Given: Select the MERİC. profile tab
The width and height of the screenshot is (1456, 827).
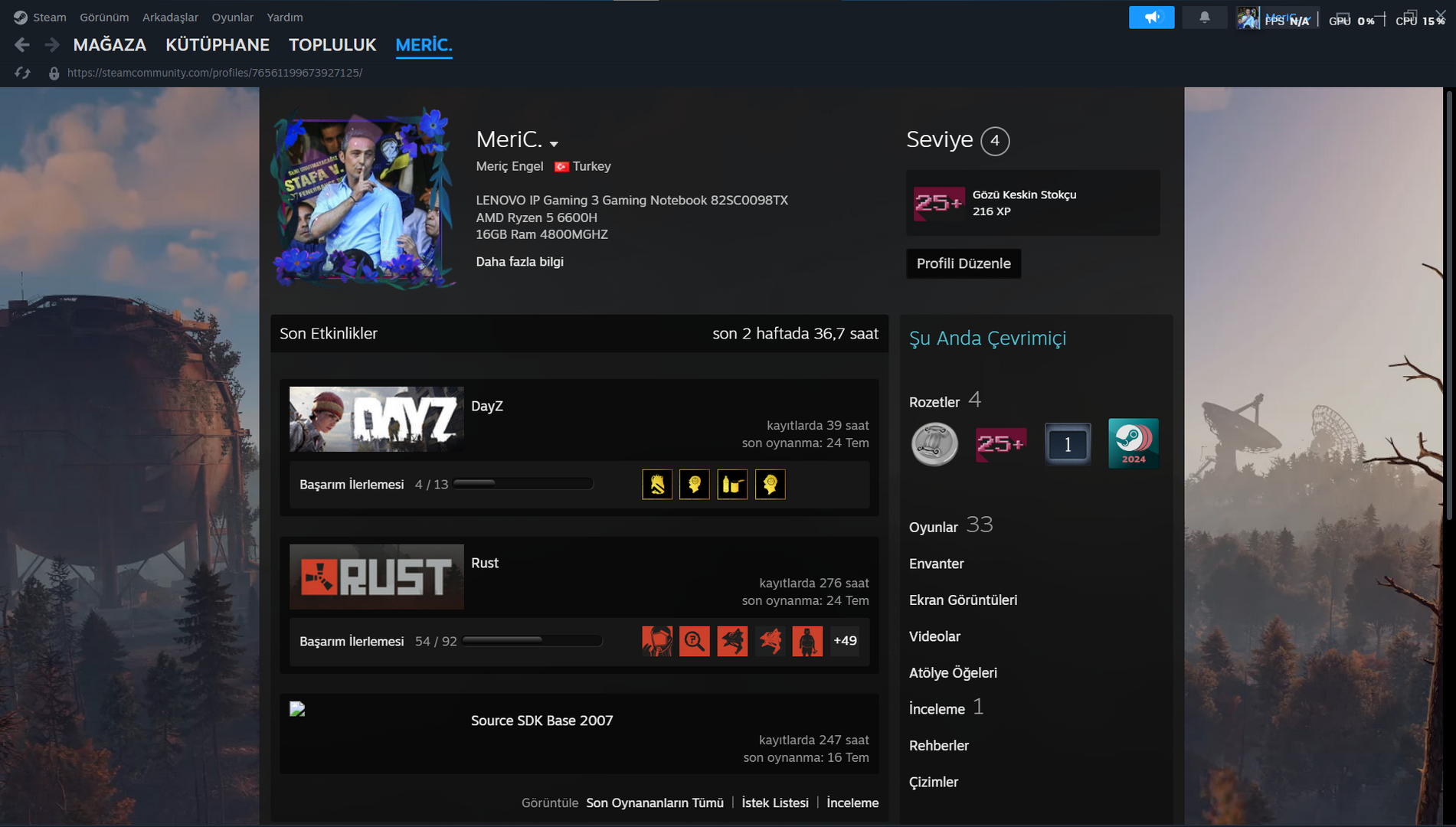Looking at the screenshot, I should click(424, 45).
